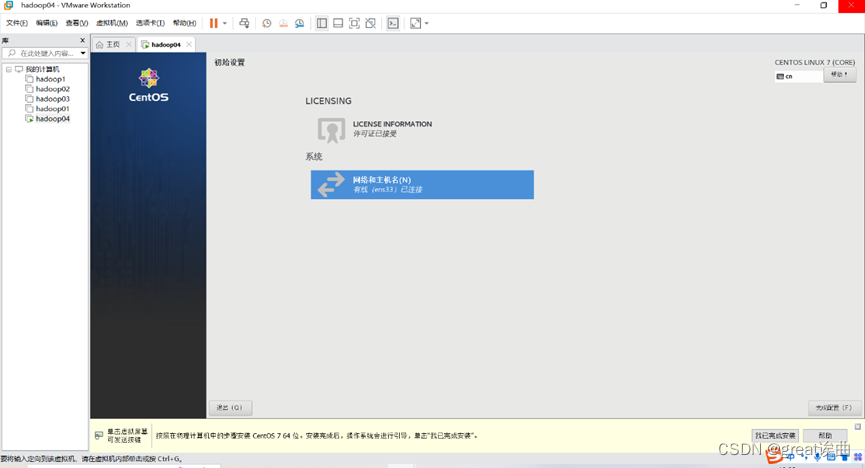Toggle the library sidebar view
Image resolution: width=865 pixels, height=468 pixels.
pyautogui.click(x=322, y=23)
